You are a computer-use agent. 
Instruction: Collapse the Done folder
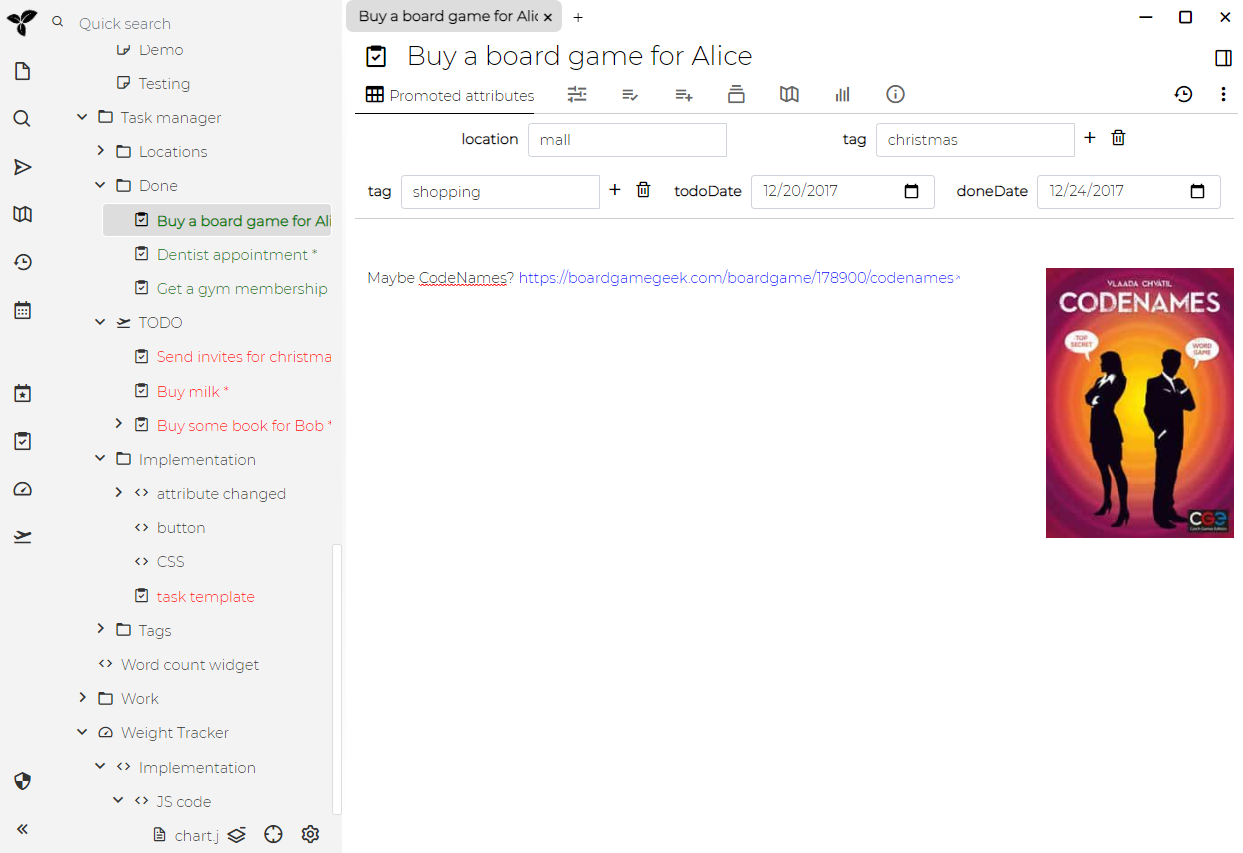pos(99,185)
